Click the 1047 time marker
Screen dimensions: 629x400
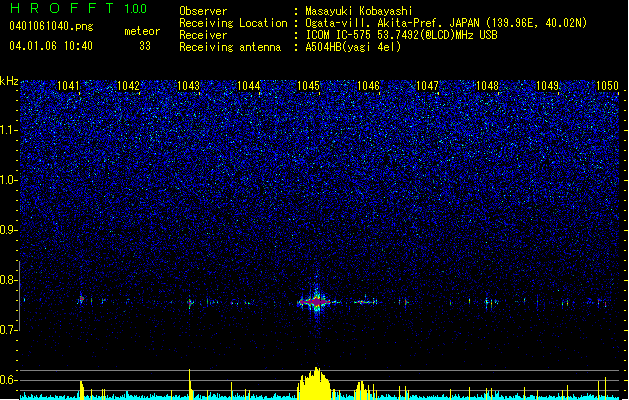tap(428, 85)
